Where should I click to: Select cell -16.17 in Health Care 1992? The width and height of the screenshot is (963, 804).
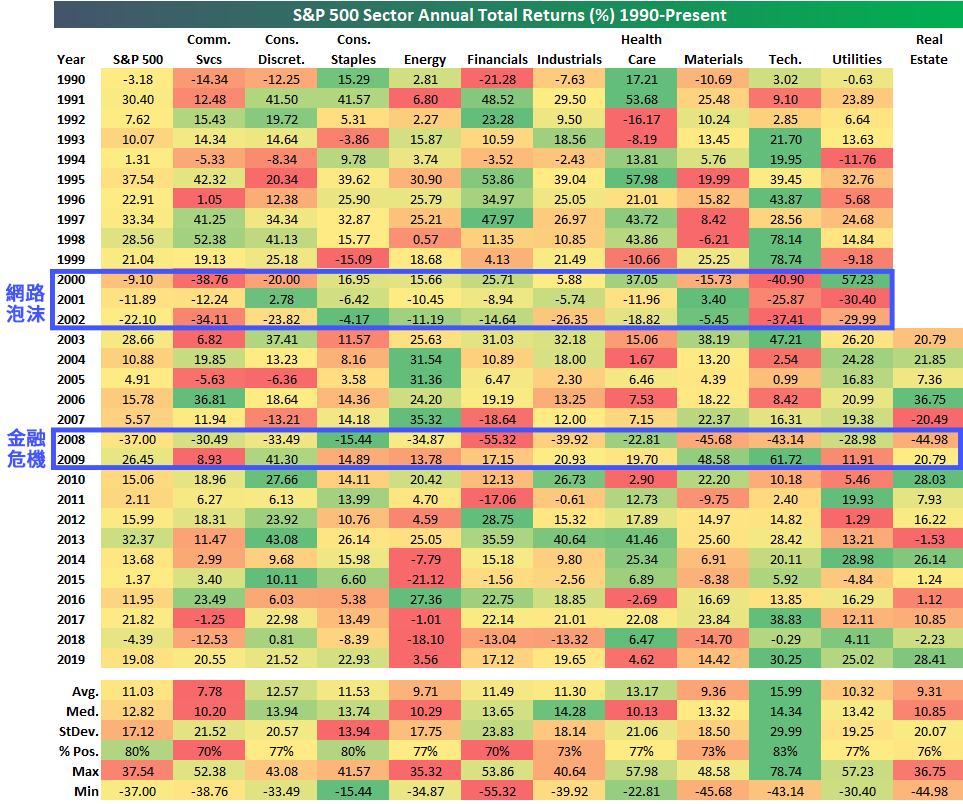coord(641,120)
